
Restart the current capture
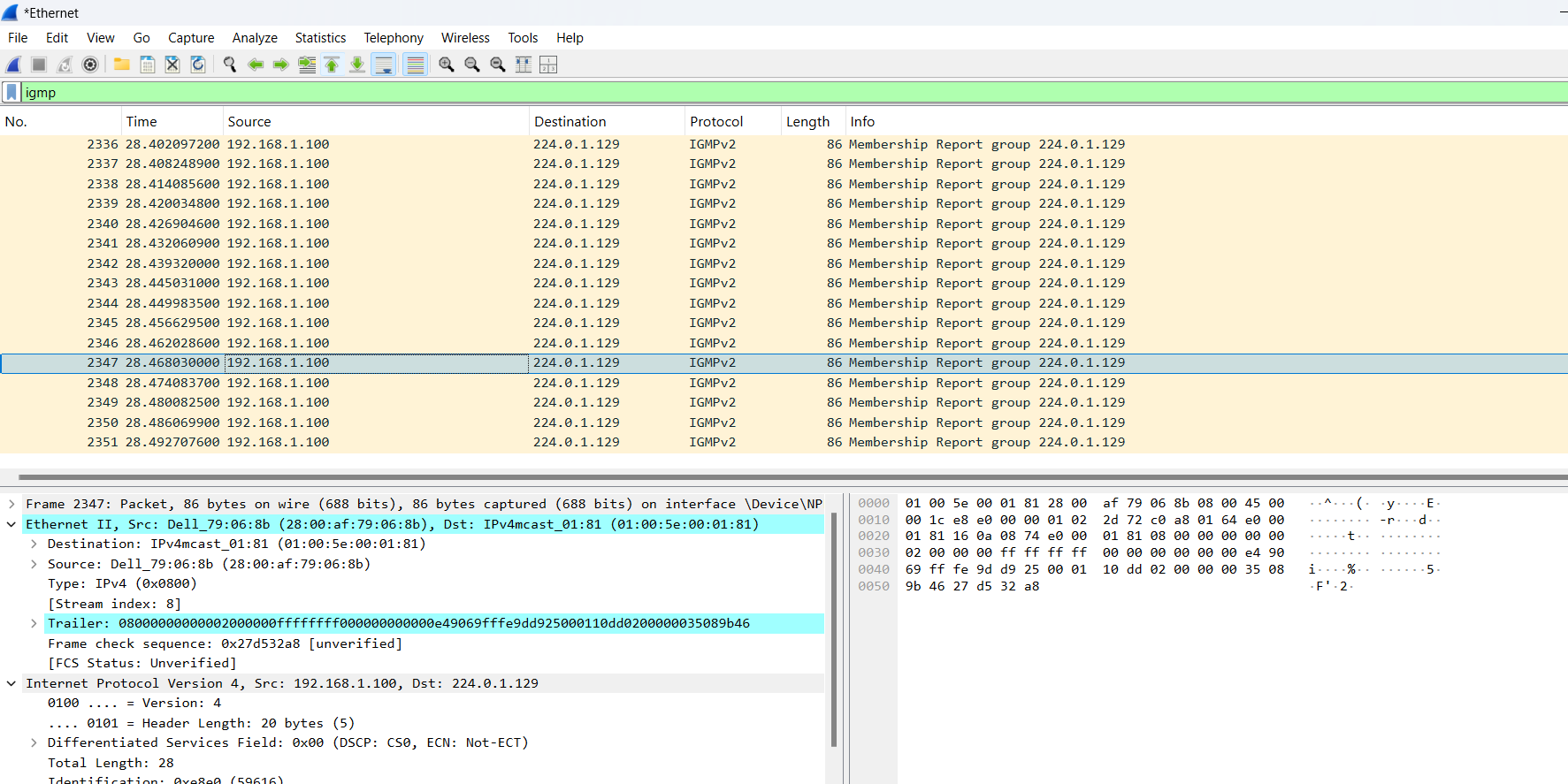click(x=65, y=65)
